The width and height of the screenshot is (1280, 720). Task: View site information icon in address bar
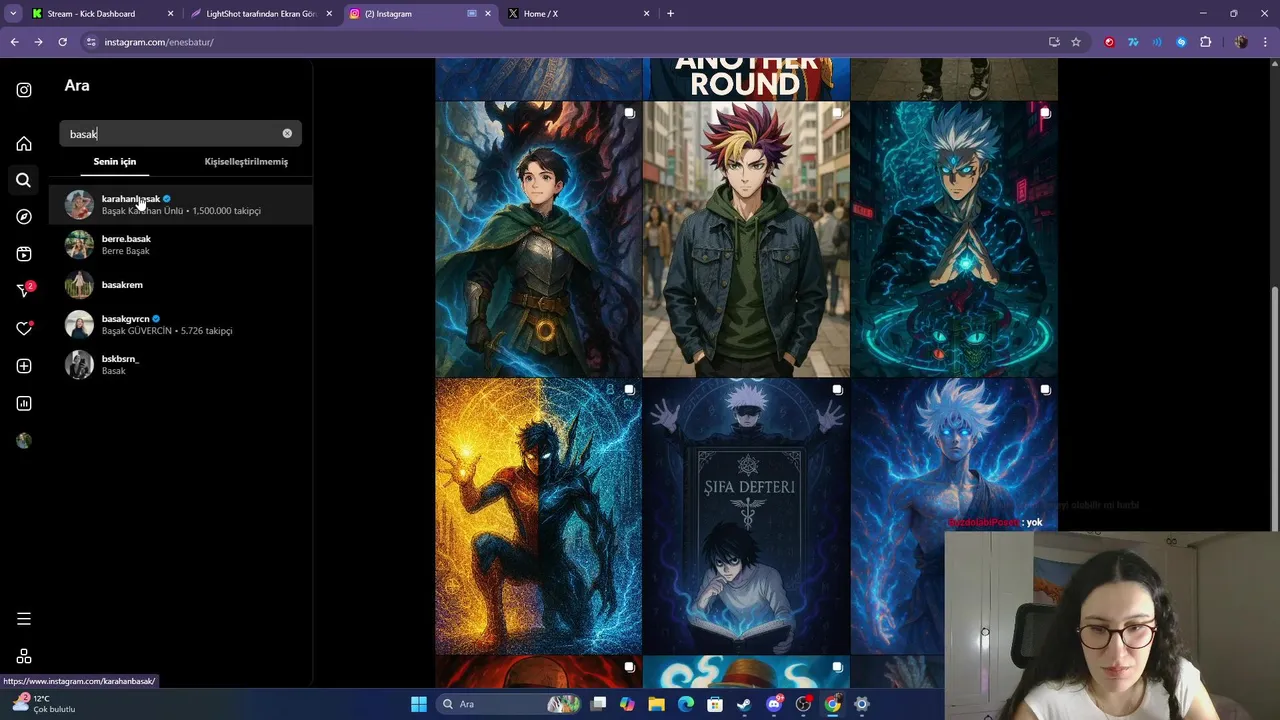click(x=91, y=42)
